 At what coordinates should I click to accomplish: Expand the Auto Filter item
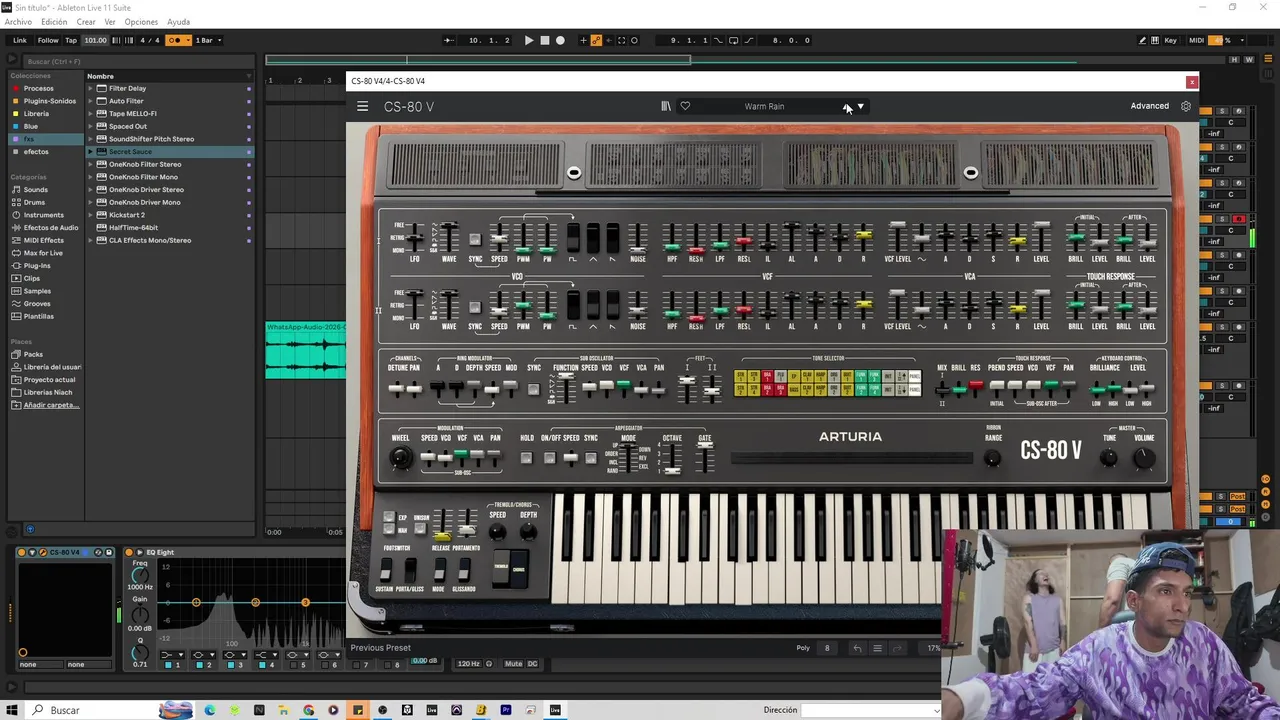[x=90, y=101]
